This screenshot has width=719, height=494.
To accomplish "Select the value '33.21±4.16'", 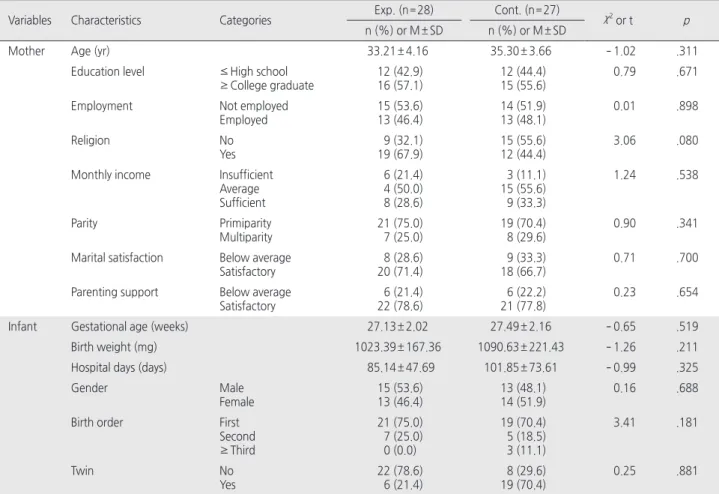I will 398,51.
